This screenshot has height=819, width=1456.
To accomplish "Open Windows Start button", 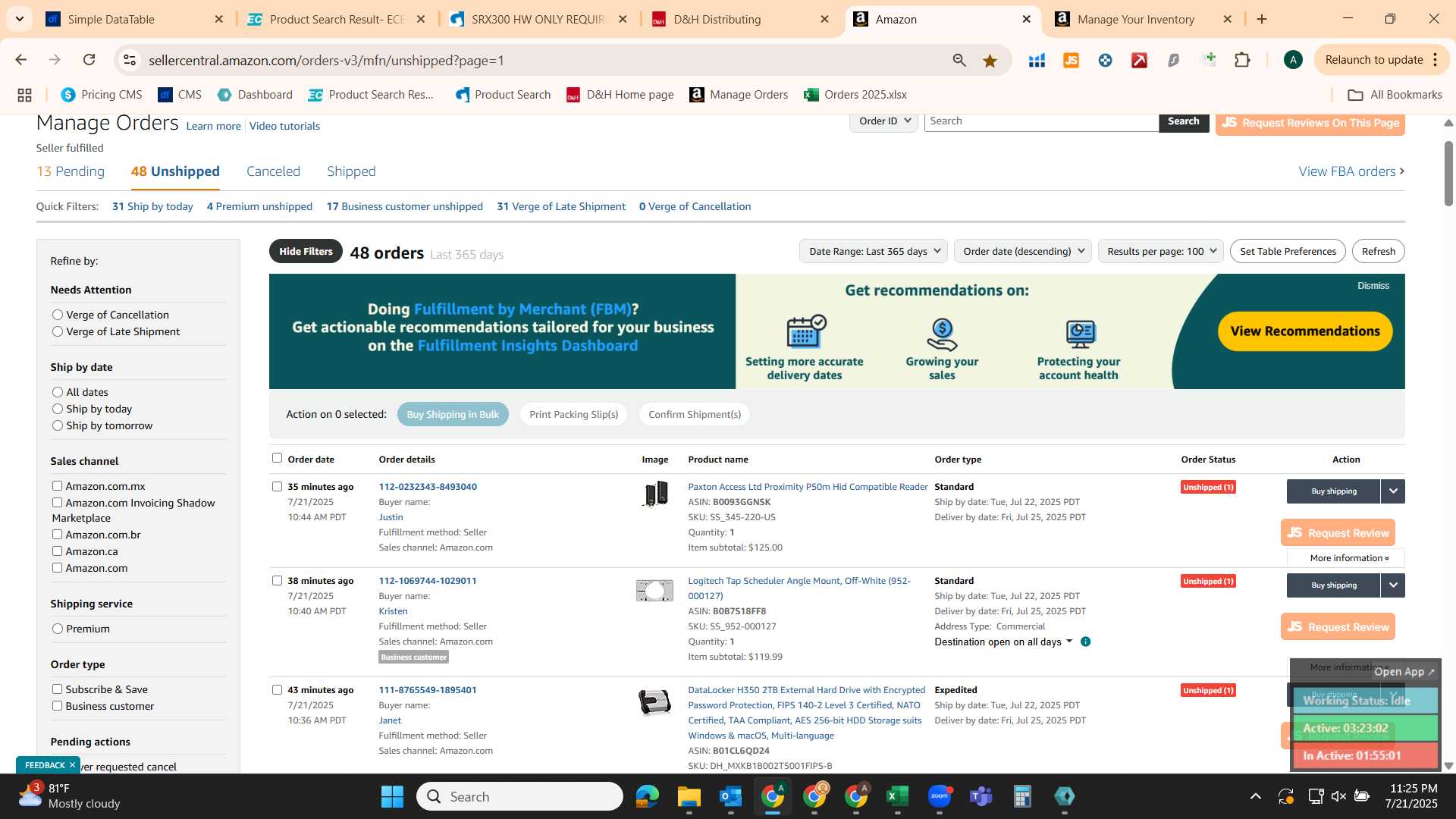I will tap(392, 796).
